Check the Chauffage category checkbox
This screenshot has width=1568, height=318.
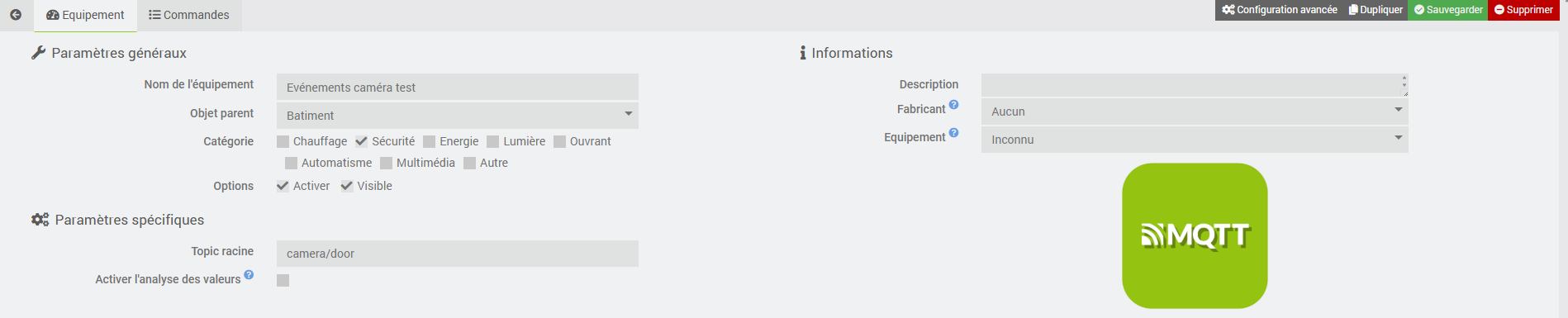(x=283, y=141)
